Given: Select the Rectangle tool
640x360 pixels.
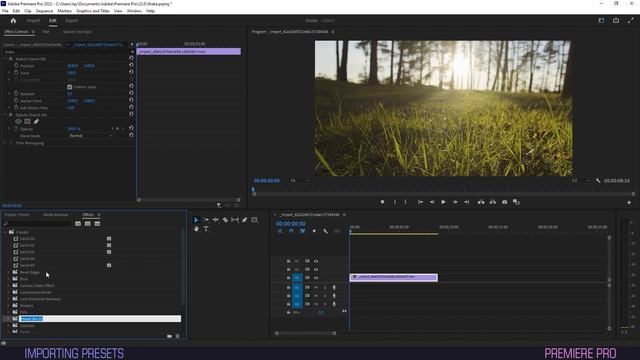Looking at the screenshot, I should click(254, 220).
